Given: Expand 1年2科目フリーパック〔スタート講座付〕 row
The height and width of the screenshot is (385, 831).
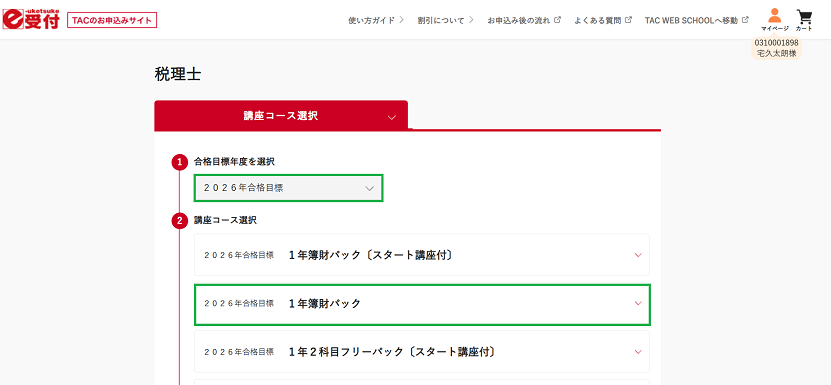Looking at the screenshot, I should click(x=422, y=352).
